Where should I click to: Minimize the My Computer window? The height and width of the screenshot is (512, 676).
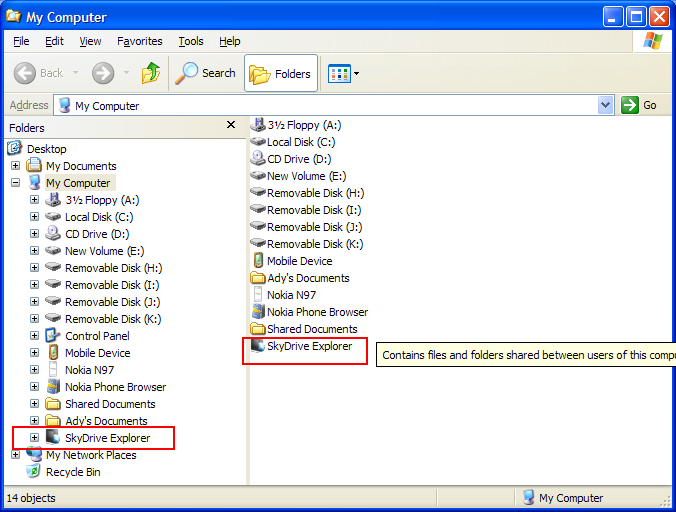tap(613, 17)
